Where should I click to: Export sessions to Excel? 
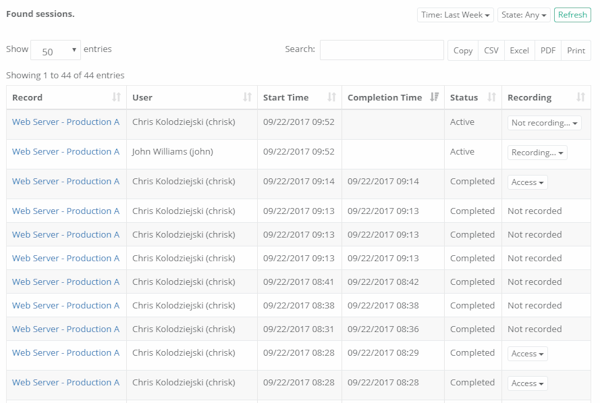(x=519, y=50)
